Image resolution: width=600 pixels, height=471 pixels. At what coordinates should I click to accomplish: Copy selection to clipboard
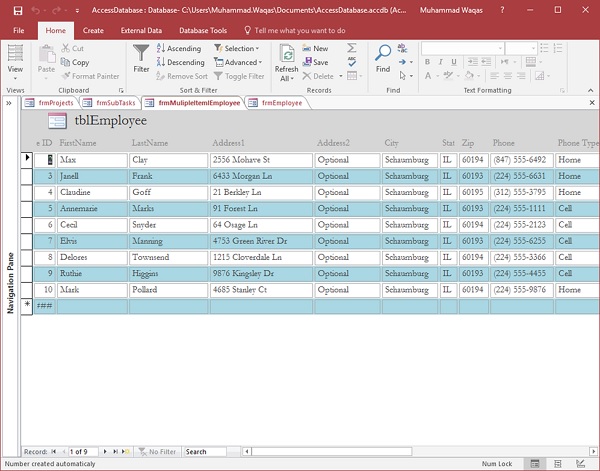tap(75, 62)
